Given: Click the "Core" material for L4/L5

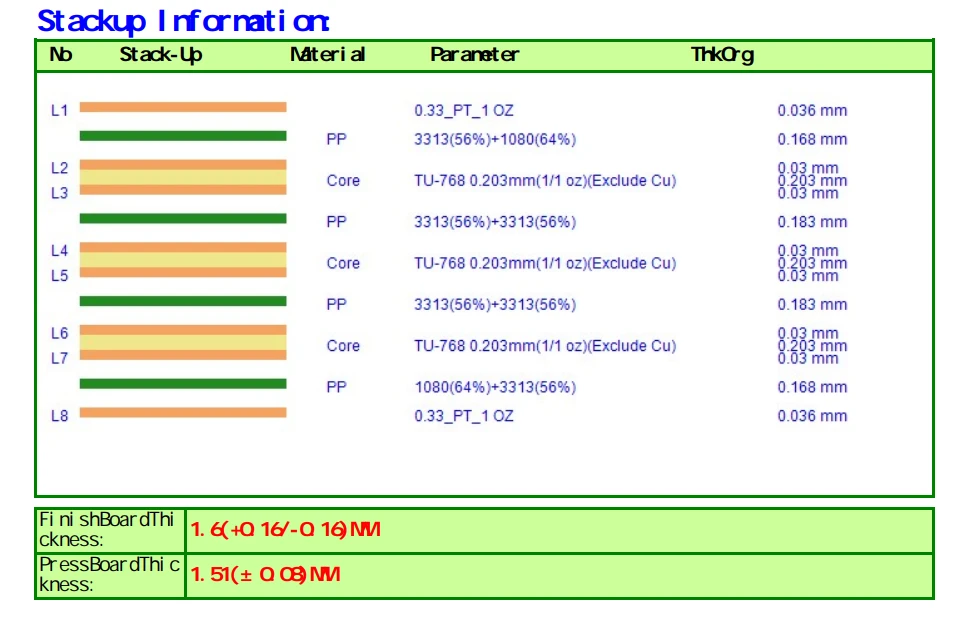Looking at the screenshot, I should 343,263.
